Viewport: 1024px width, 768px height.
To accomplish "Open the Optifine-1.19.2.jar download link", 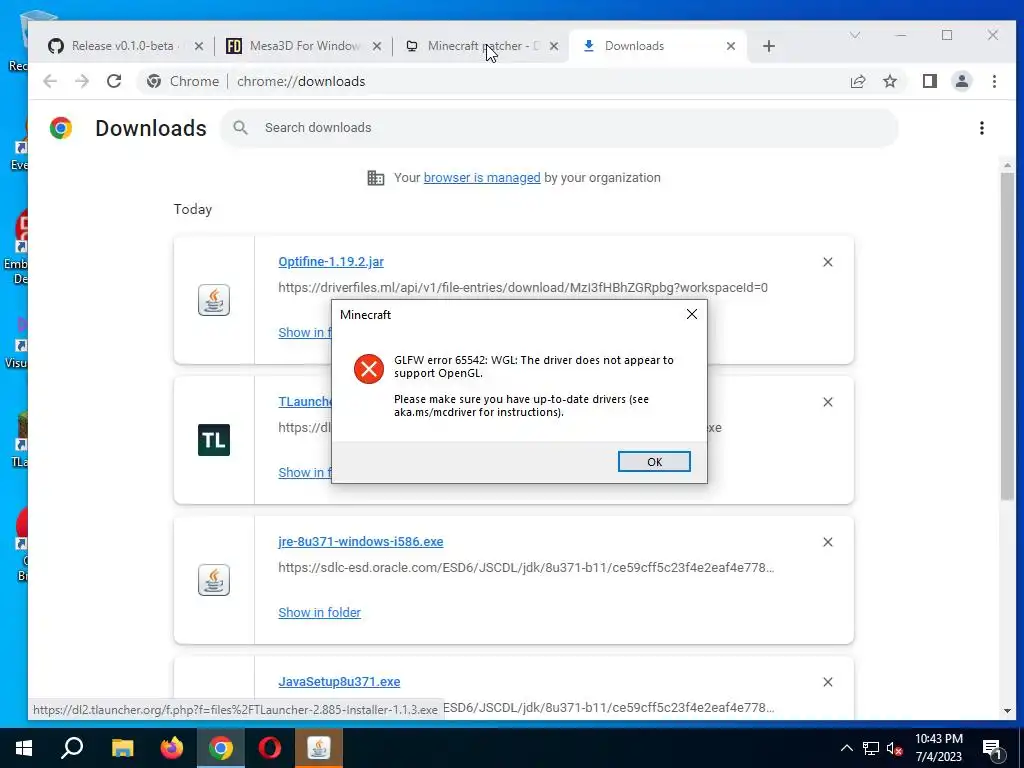I will pos(330,262).
